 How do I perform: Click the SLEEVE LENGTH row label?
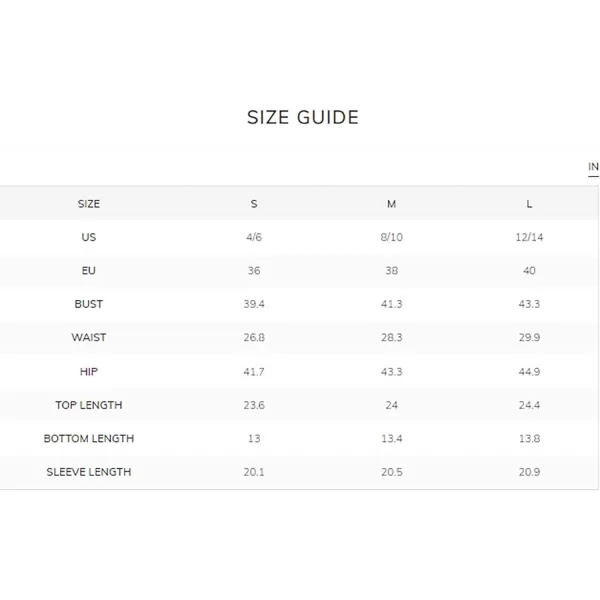pyautogui.click(x=89, y=472)
